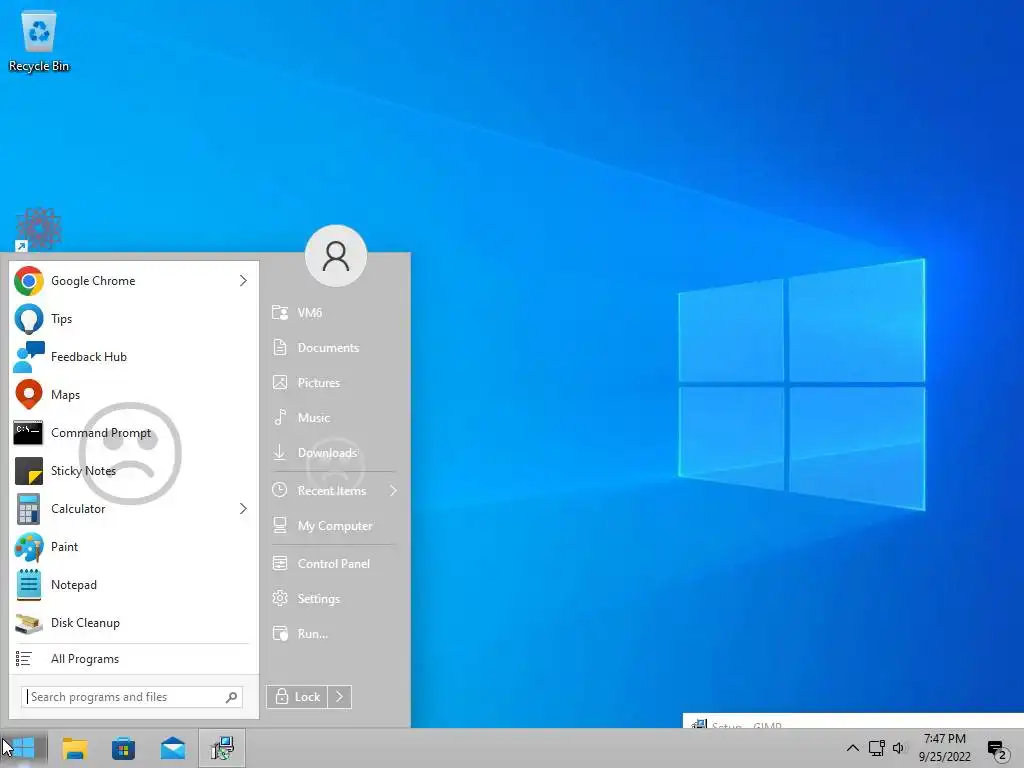This screenshot has width=1024, height=768.
Task: Open Microsoft Store from the taskbar
Action: click(123, 748)
